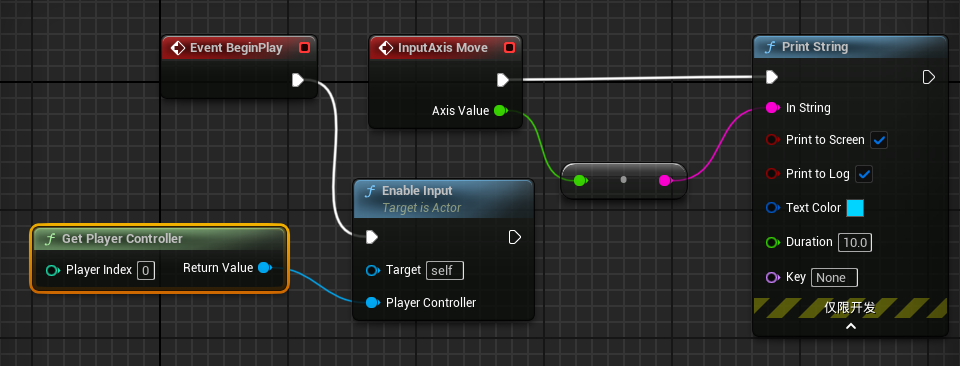Uncheck the Print to Log checkbox
Screen dimensions: 960x366
click(864, 174)
